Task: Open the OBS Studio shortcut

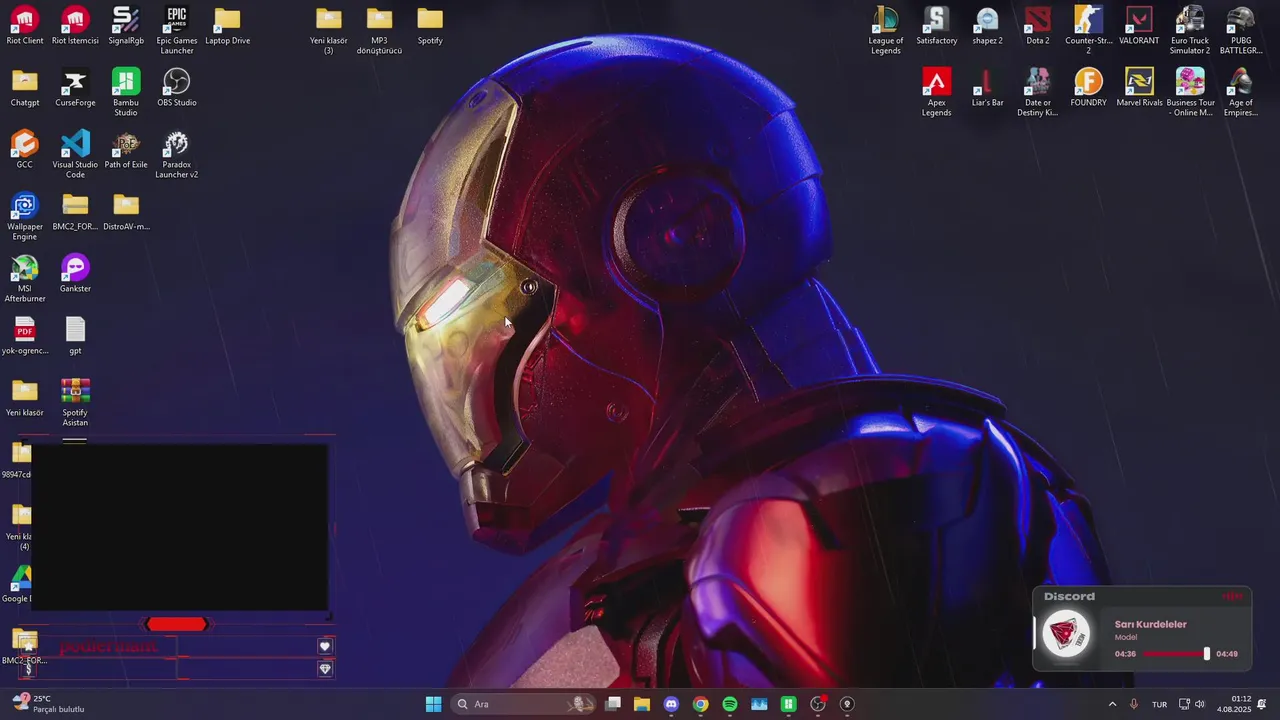Action: coord(177,88)
